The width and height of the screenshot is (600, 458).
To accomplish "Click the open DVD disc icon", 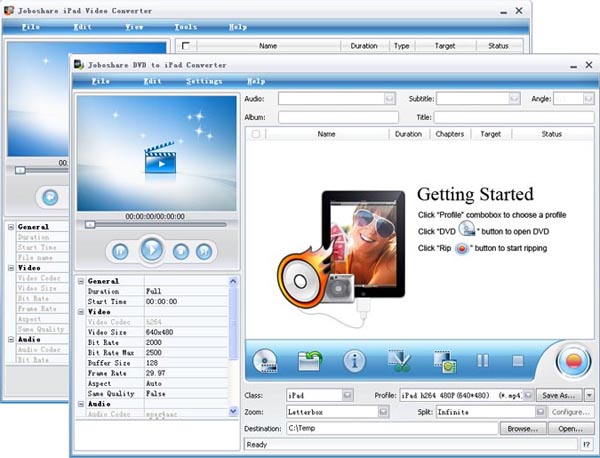I will (x=265, y=361).
